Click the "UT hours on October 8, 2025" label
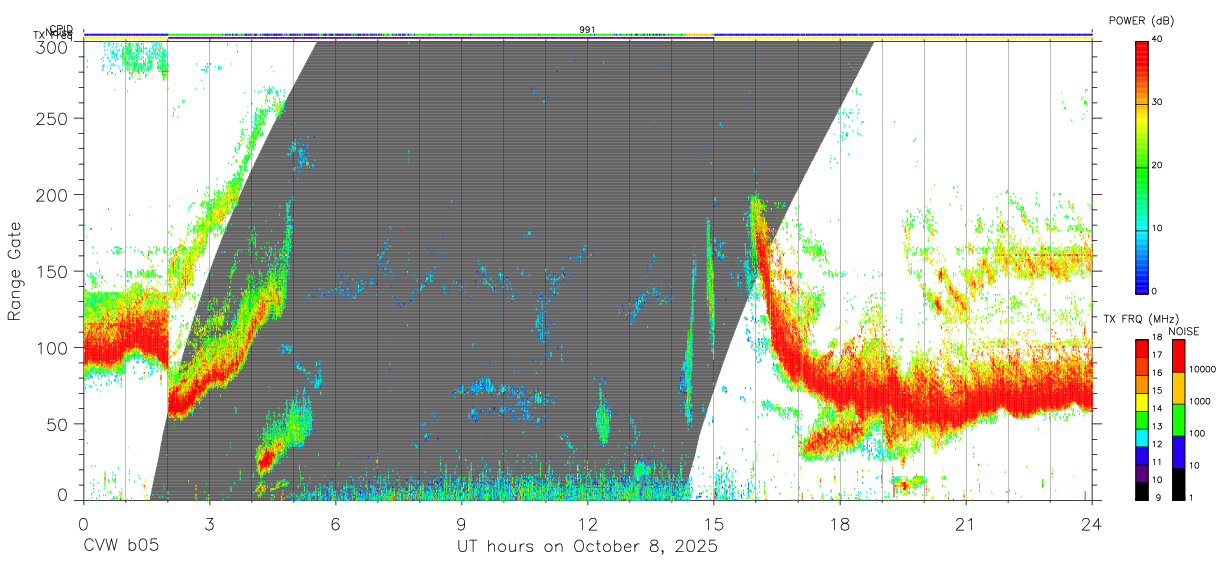The image size is (1228, 567). 587,547
